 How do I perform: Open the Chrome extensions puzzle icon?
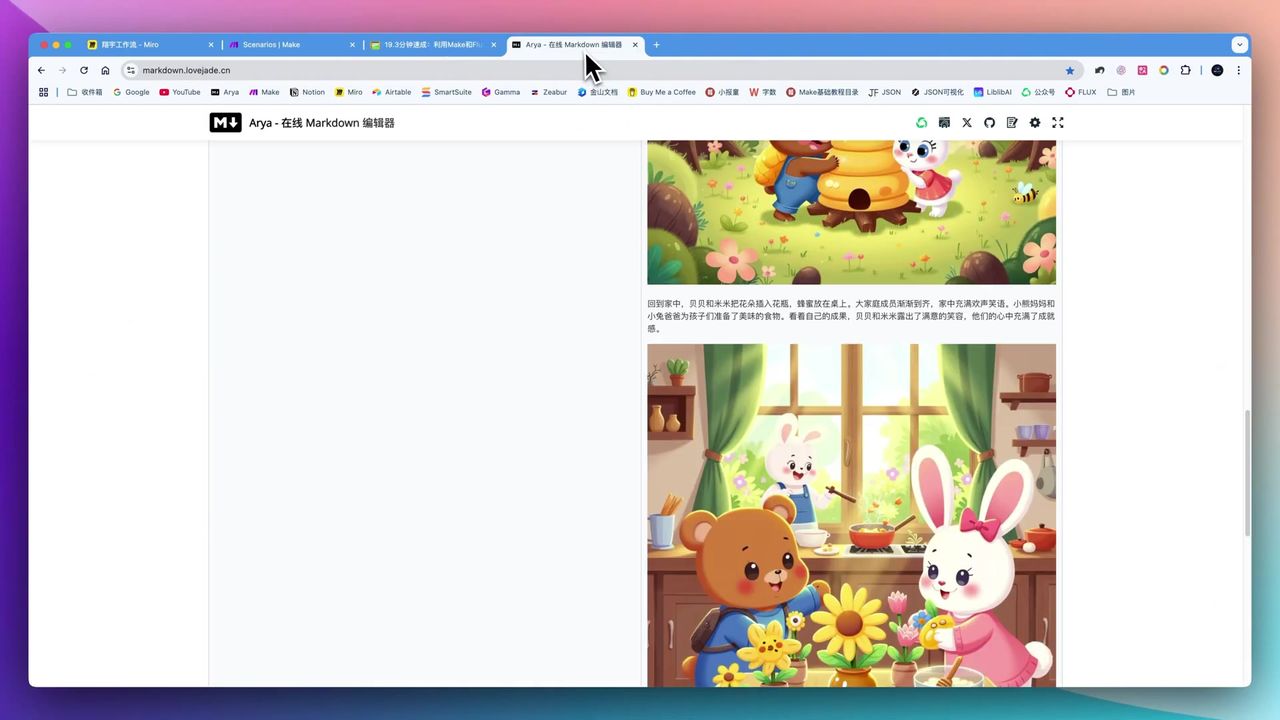(1185, 70)
